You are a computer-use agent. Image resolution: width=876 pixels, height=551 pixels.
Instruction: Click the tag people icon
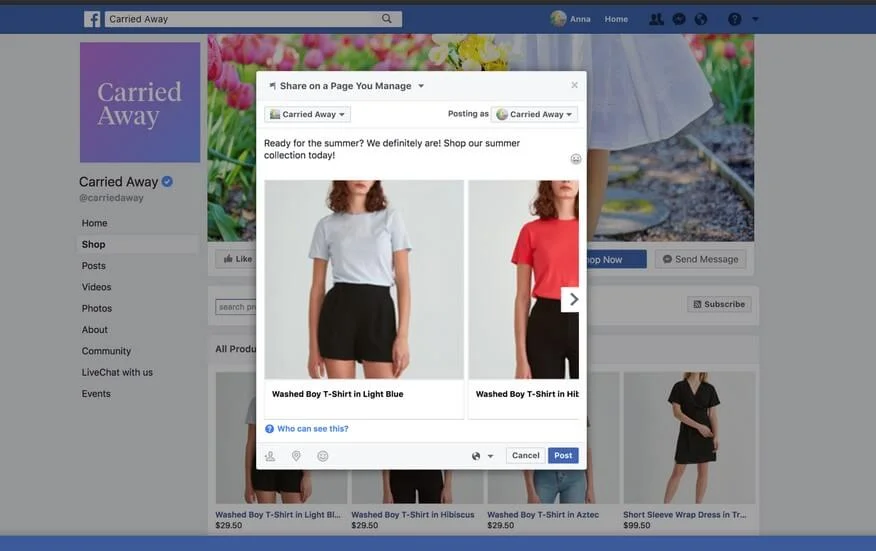(x=270, y=456)
